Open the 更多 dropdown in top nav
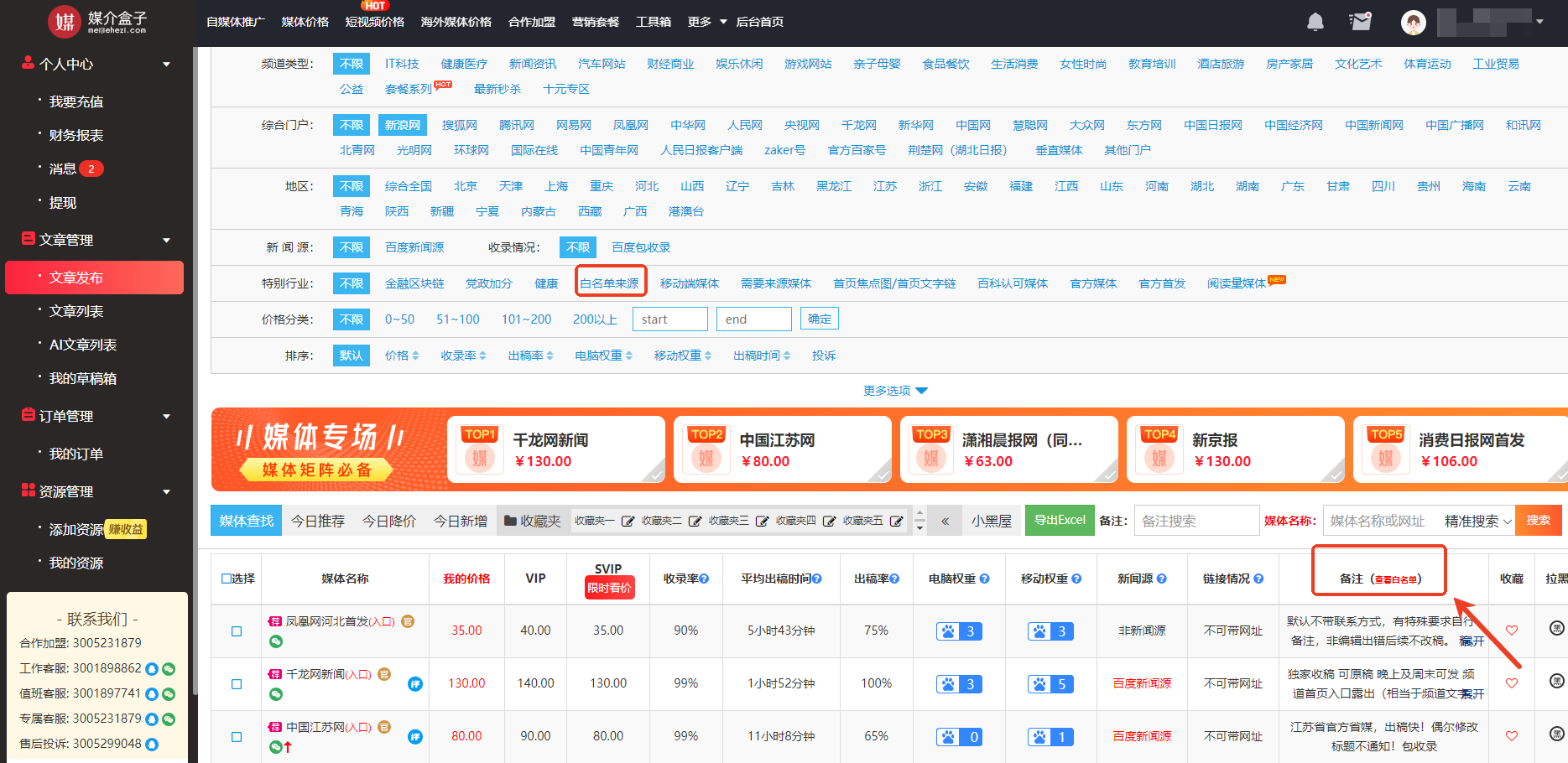The width and height of the screenshot is (1568, 763). click(x=707, y=22)
